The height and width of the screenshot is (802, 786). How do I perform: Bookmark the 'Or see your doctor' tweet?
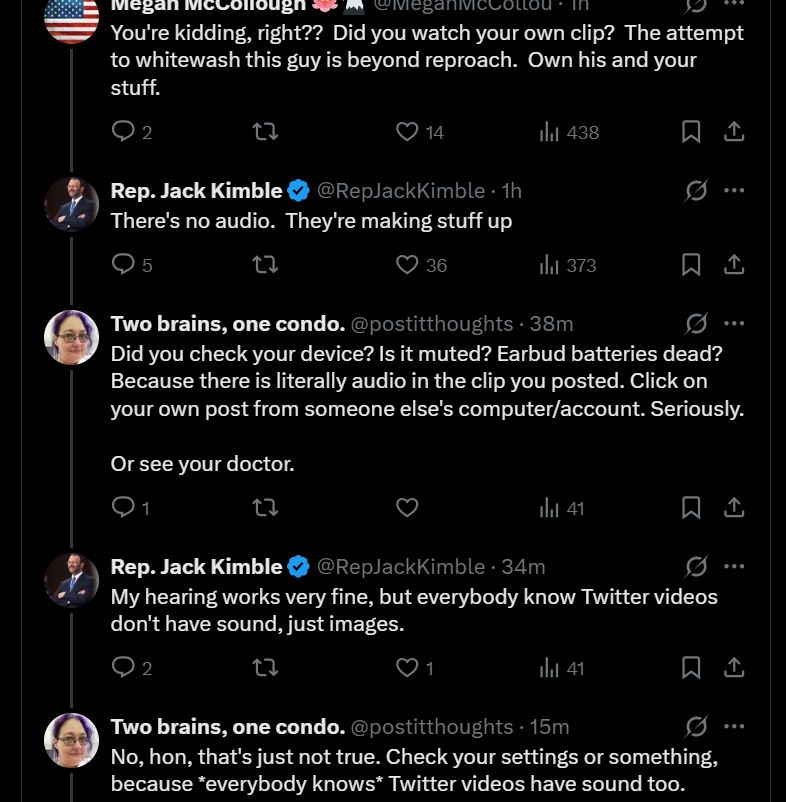click(691, 508)
